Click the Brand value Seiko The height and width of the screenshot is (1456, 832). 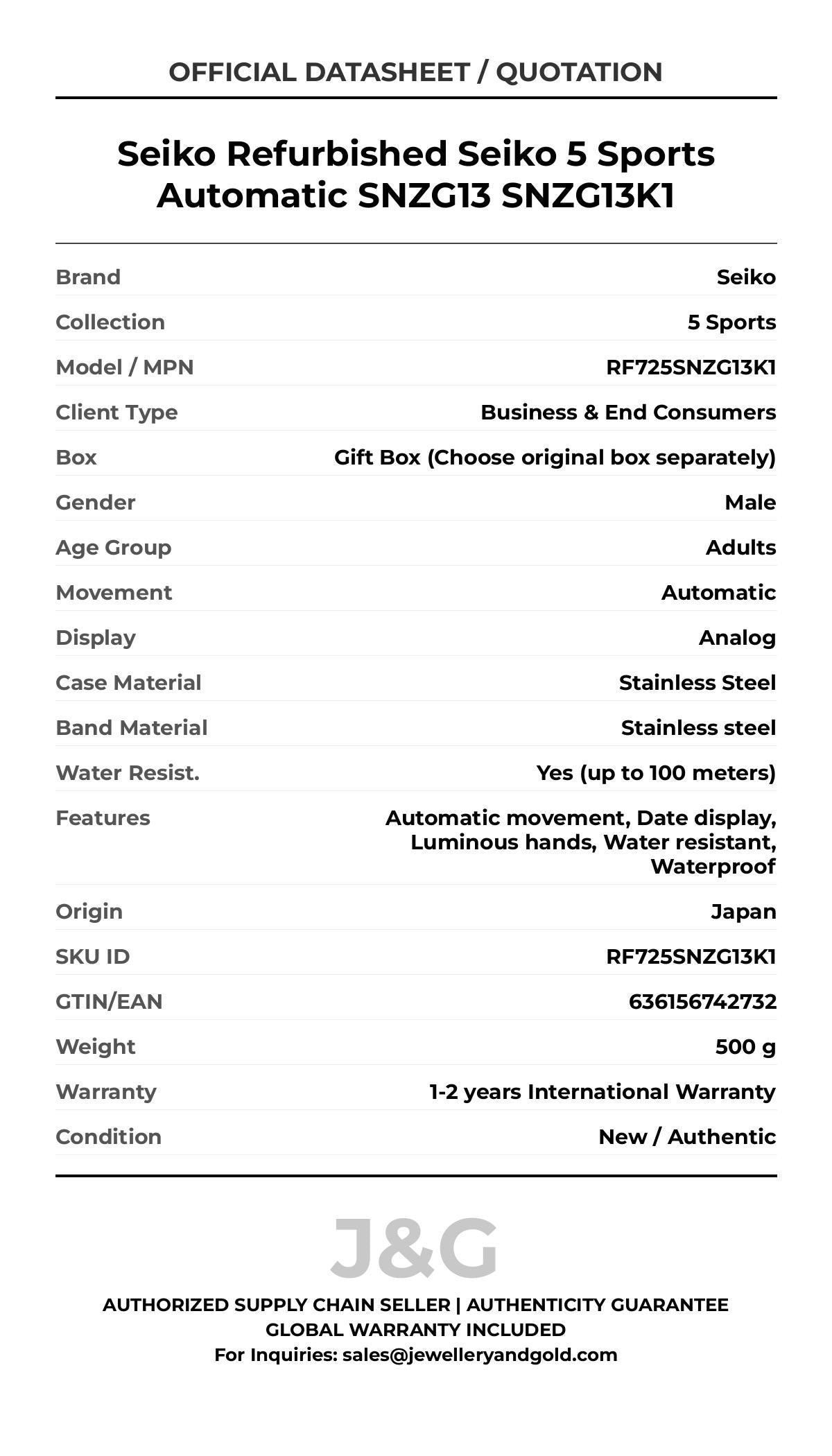click(x=746, y=277)
